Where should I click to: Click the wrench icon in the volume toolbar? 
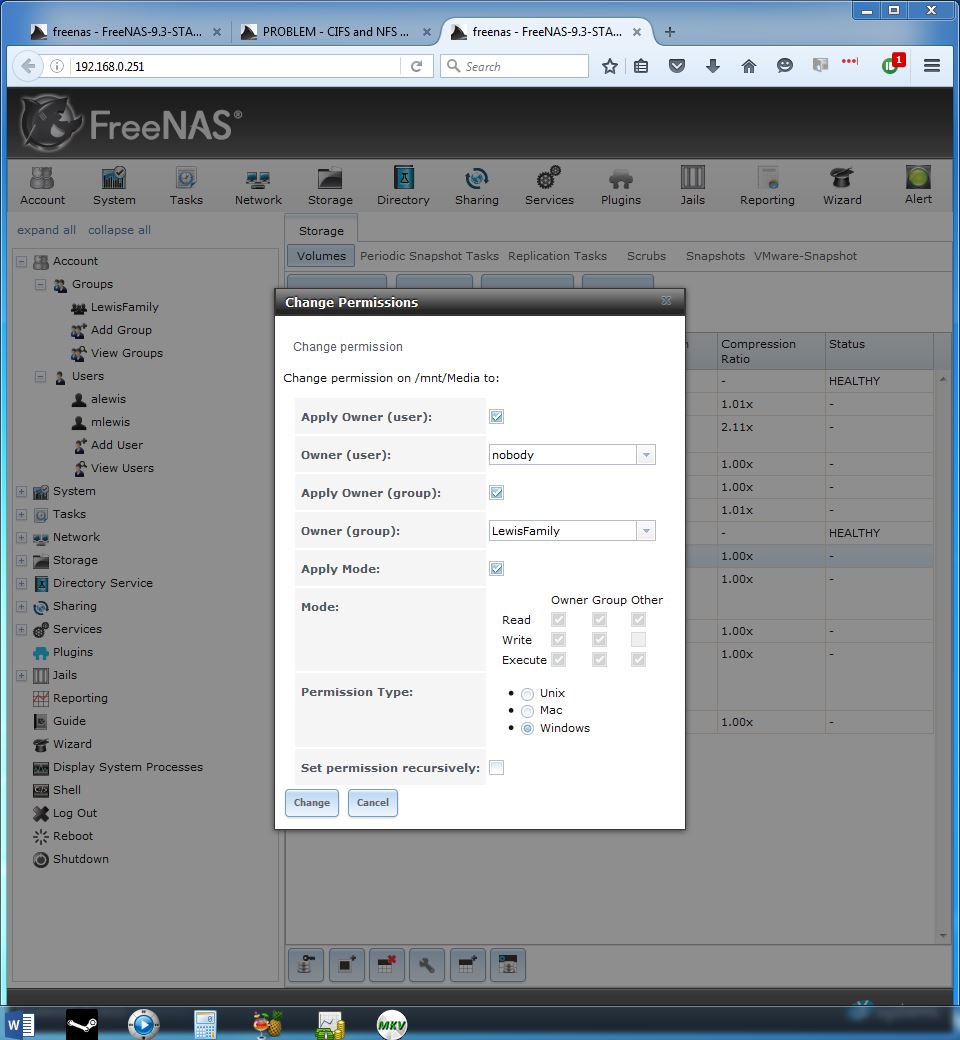[x=427, y=965]
